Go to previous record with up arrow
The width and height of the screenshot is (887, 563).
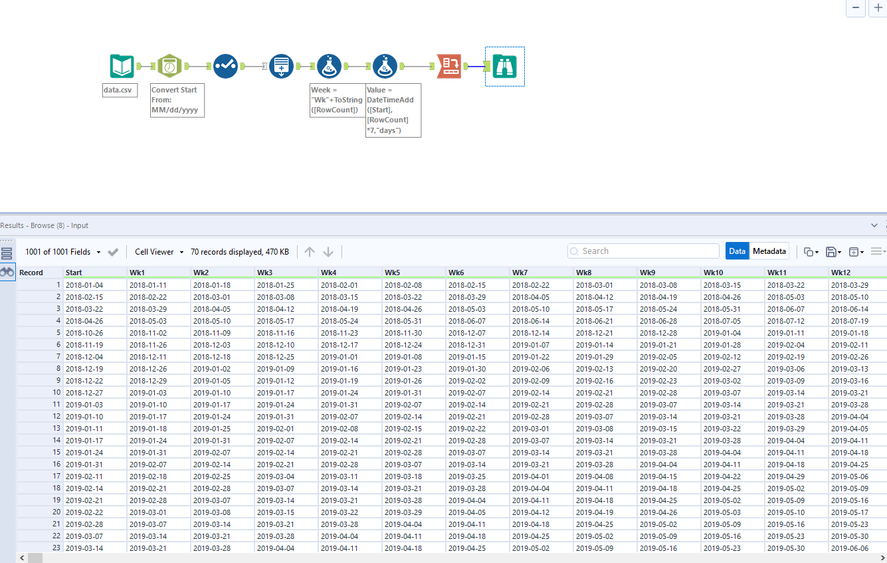click(310, 252)
